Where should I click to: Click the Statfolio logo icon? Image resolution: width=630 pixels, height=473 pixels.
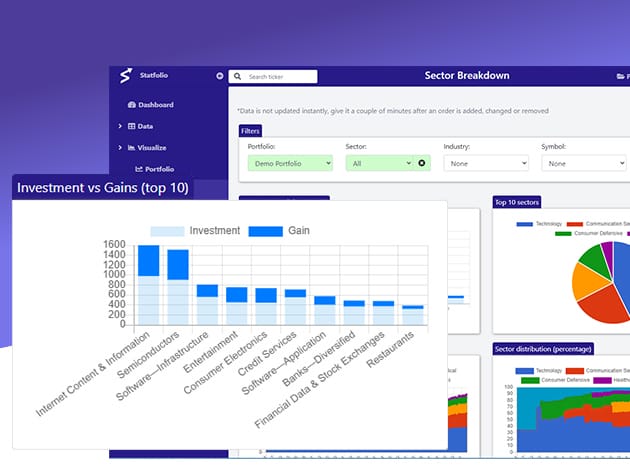(125, 76)
